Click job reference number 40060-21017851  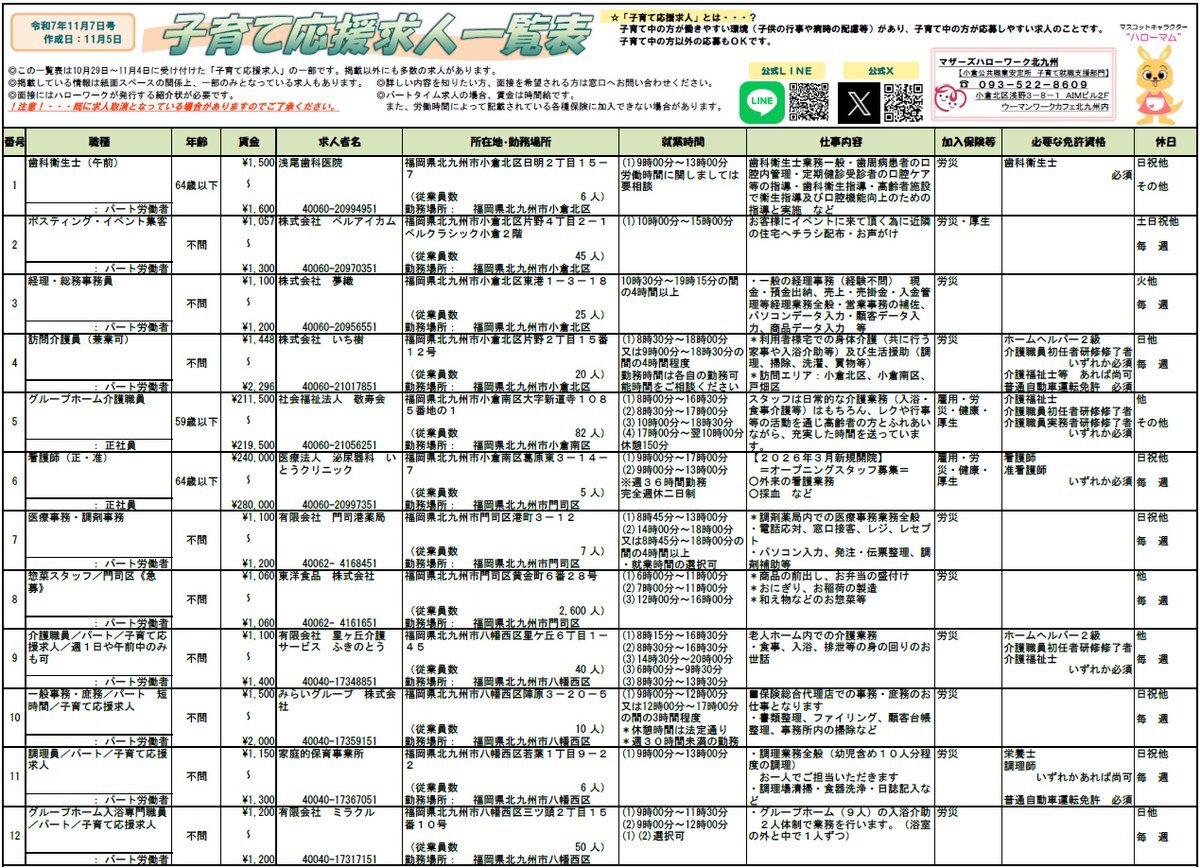coord(340,386)
